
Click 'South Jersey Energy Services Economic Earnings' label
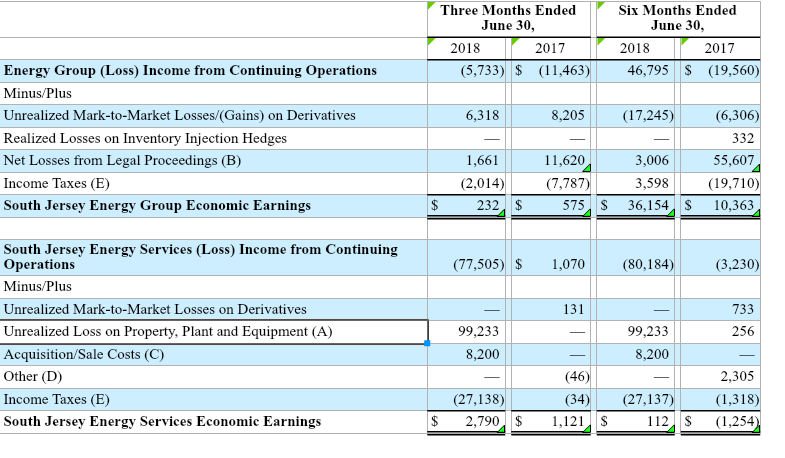pyautogui.click(x=162, y=421)
